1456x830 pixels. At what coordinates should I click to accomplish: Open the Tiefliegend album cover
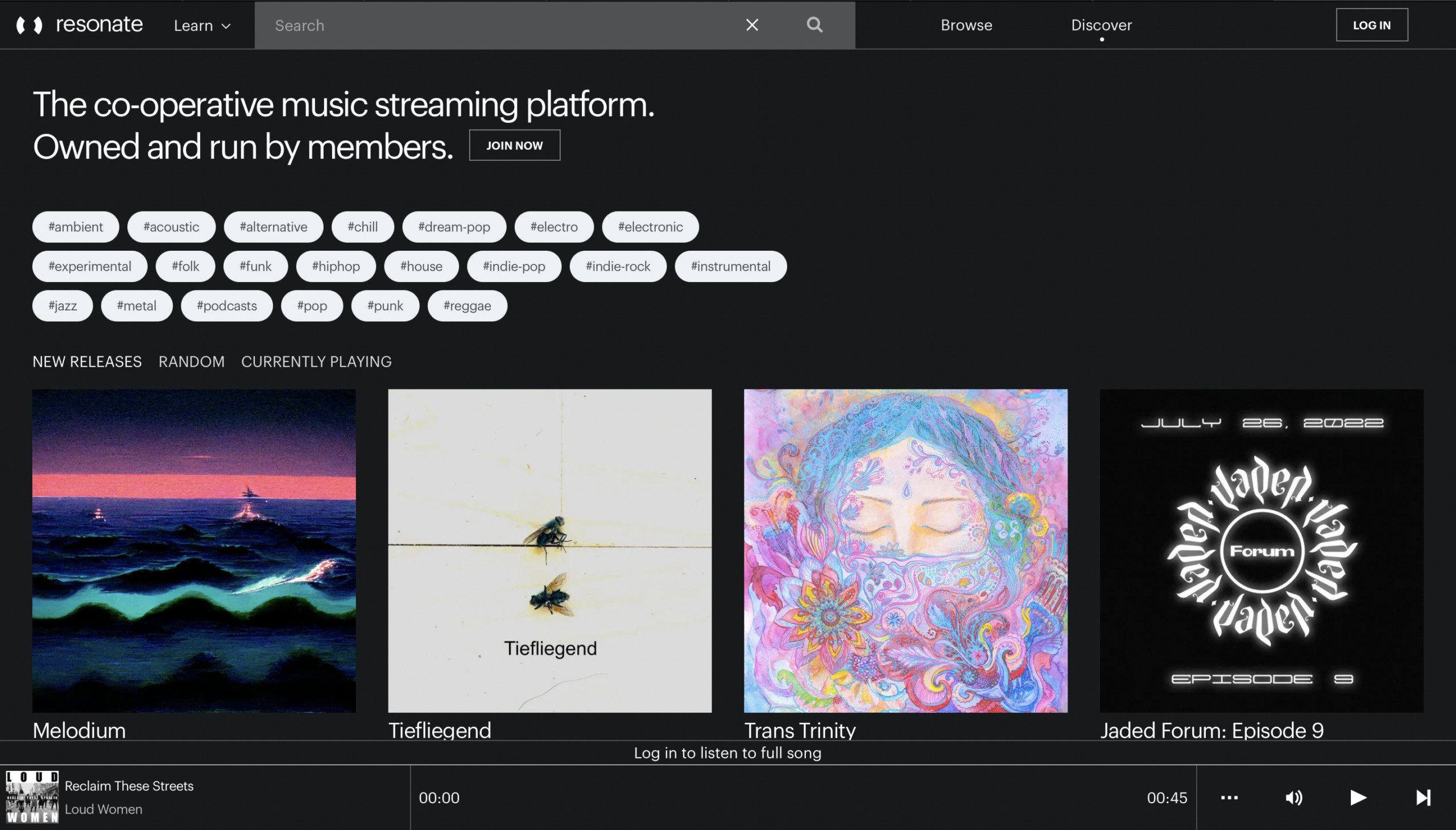[550, 551]
